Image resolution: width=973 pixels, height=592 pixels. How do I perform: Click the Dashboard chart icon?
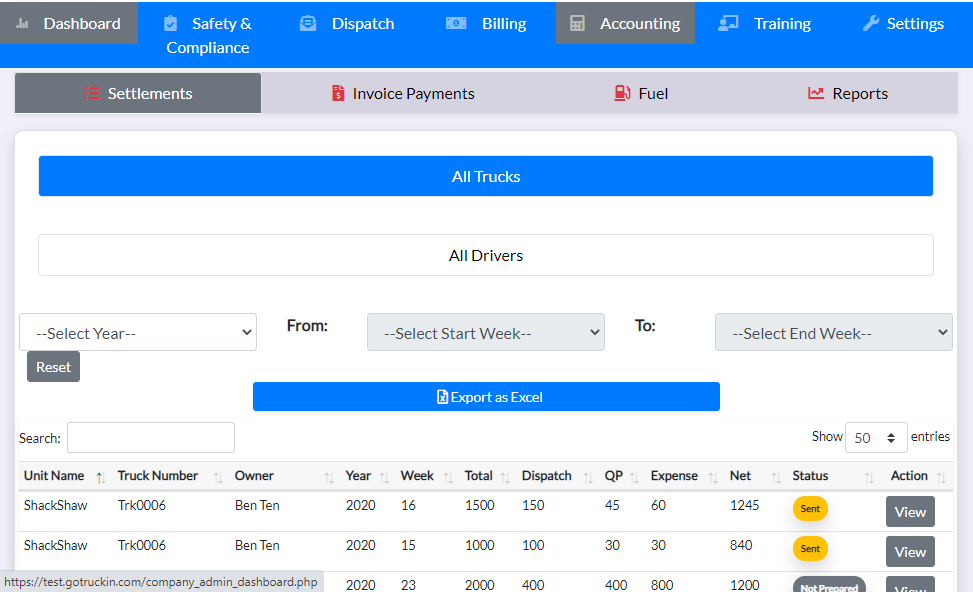(x=23, y=23)
